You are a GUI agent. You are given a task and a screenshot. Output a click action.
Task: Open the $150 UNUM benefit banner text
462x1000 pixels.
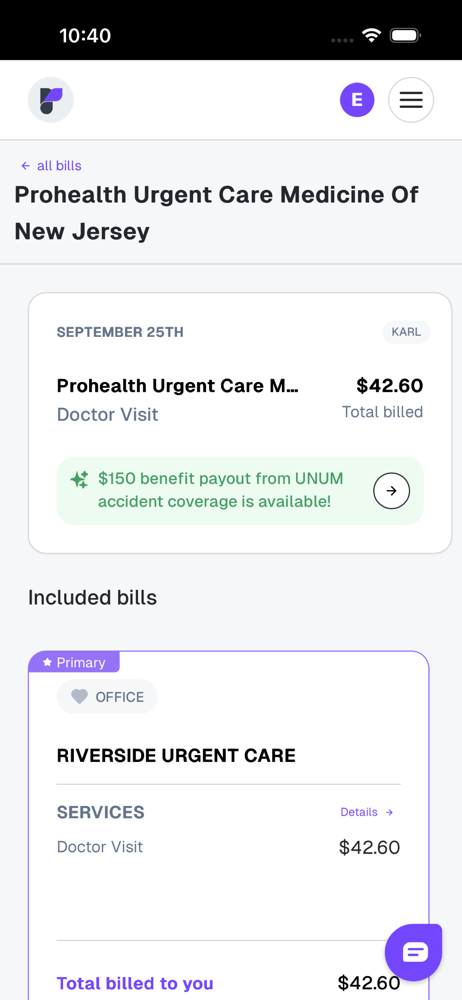coord(221,490)
